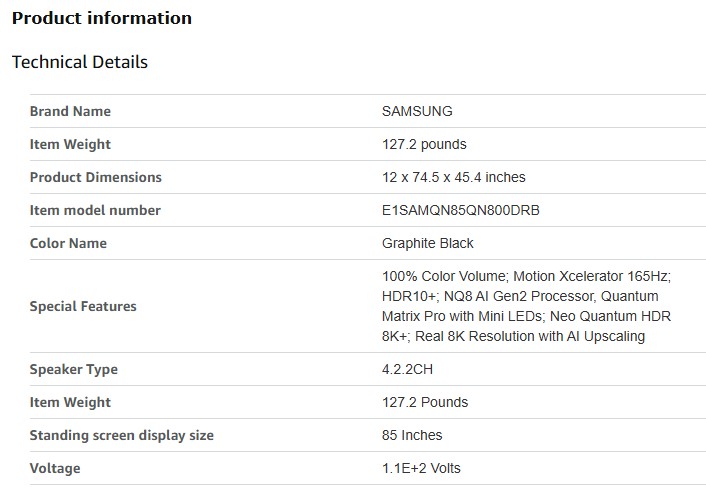Viewport: 706px width, 490px height.
Task: Click the Product Dimensions label
Action: coord(95,177)
